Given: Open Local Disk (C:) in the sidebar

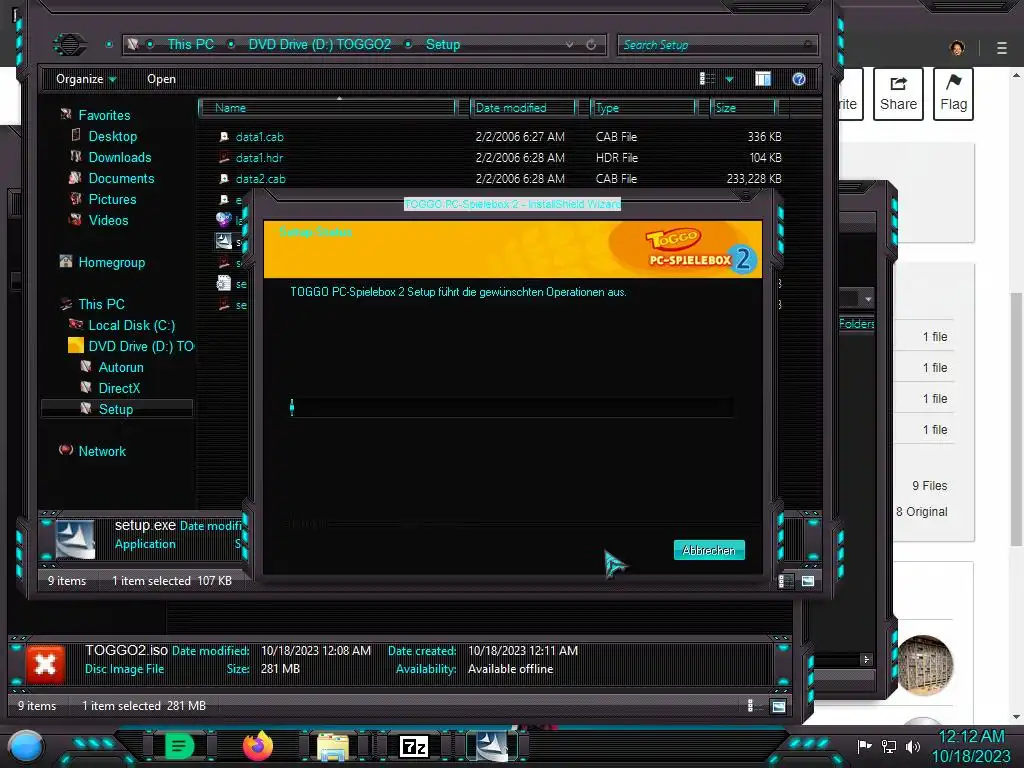Looking at the screenshot, I should coord(131,325).
